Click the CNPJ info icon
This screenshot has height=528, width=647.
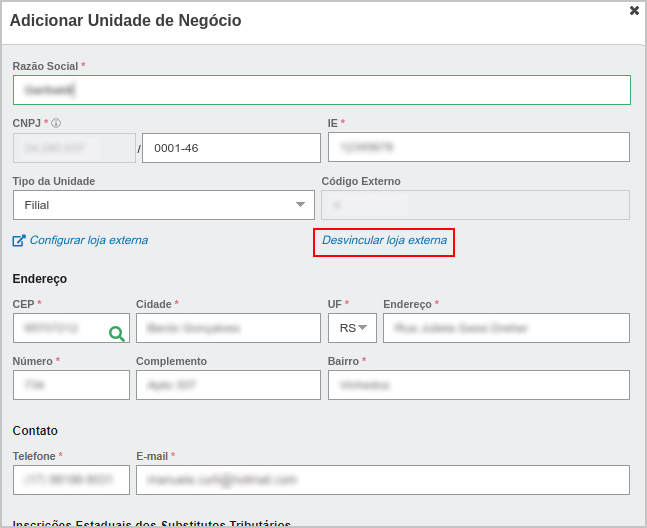coord(56,123)
